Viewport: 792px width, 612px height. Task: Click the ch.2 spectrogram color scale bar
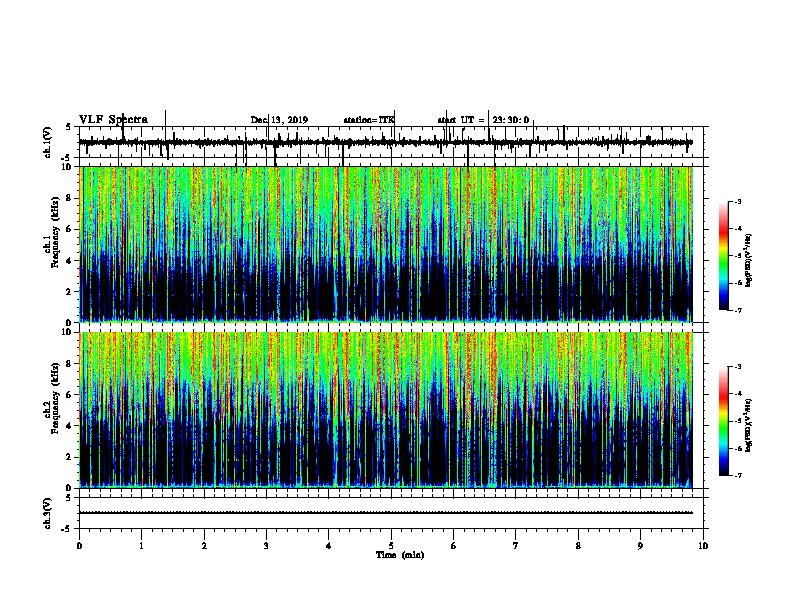[724, 421]
